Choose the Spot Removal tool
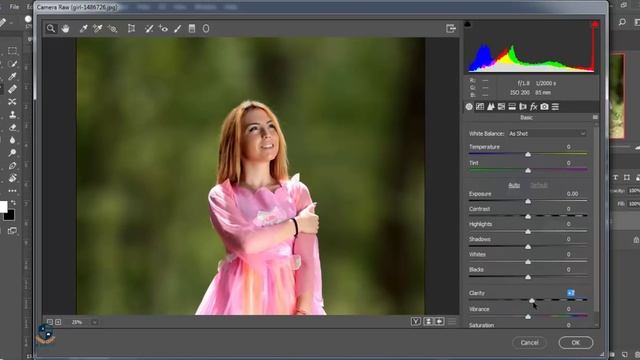This screenshot has width=640, height=360. point(149,29)
